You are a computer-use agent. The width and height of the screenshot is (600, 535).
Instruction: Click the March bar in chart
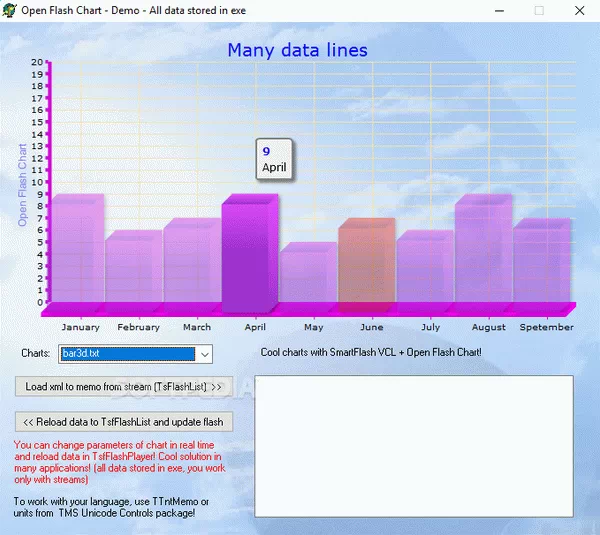pyautogui.click(x=193, y=265)
